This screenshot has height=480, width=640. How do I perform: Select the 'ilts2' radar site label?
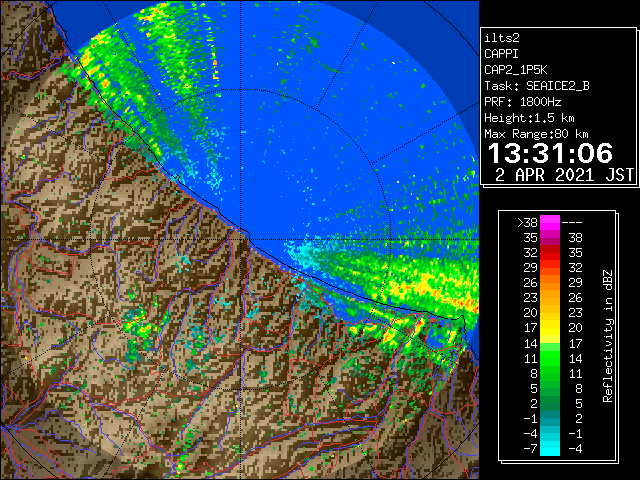(502, 38)
